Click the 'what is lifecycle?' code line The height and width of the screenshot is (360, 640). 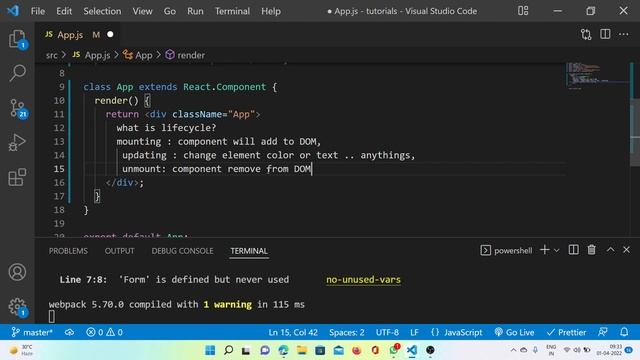click(x=166, y=128)
